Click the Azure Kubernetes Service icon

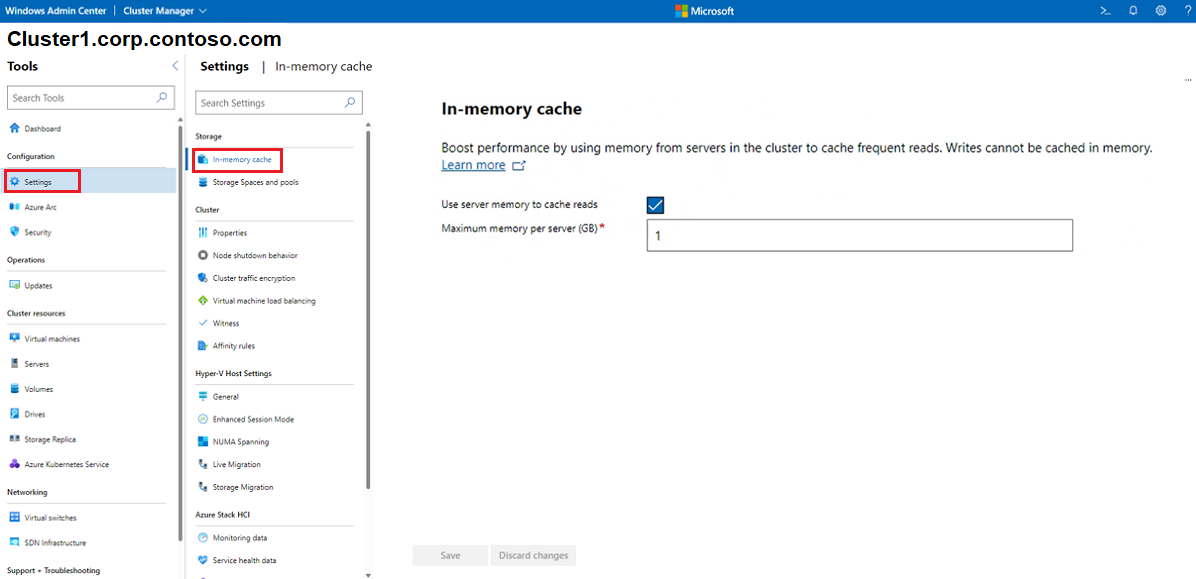(x=14, y=464)
